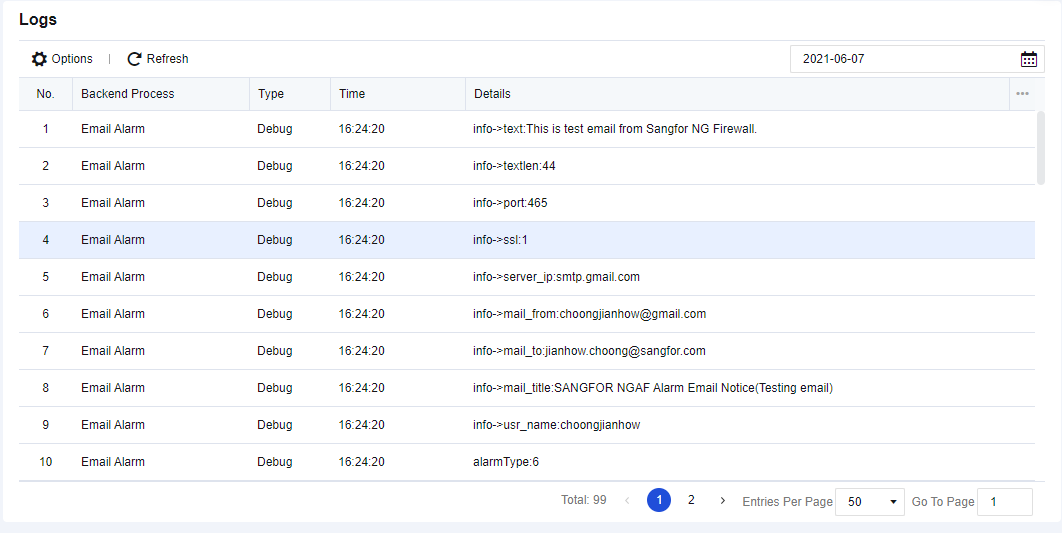Click the previous page arrow
1062x533 pixels.
[x=627, y=501]
